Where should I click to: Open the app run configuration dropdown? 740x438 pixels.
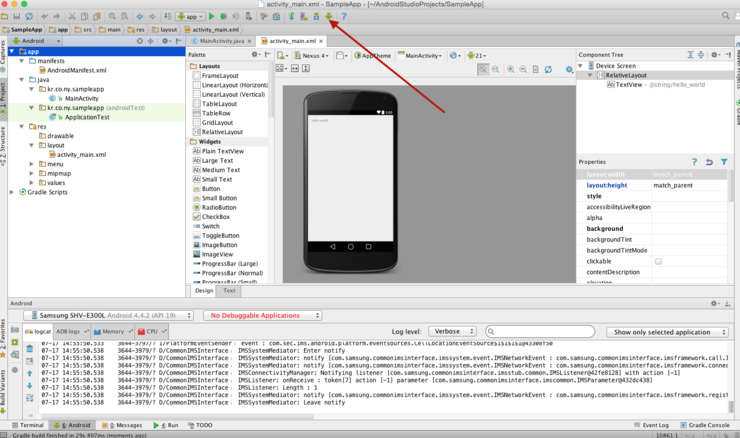[190, 16]
